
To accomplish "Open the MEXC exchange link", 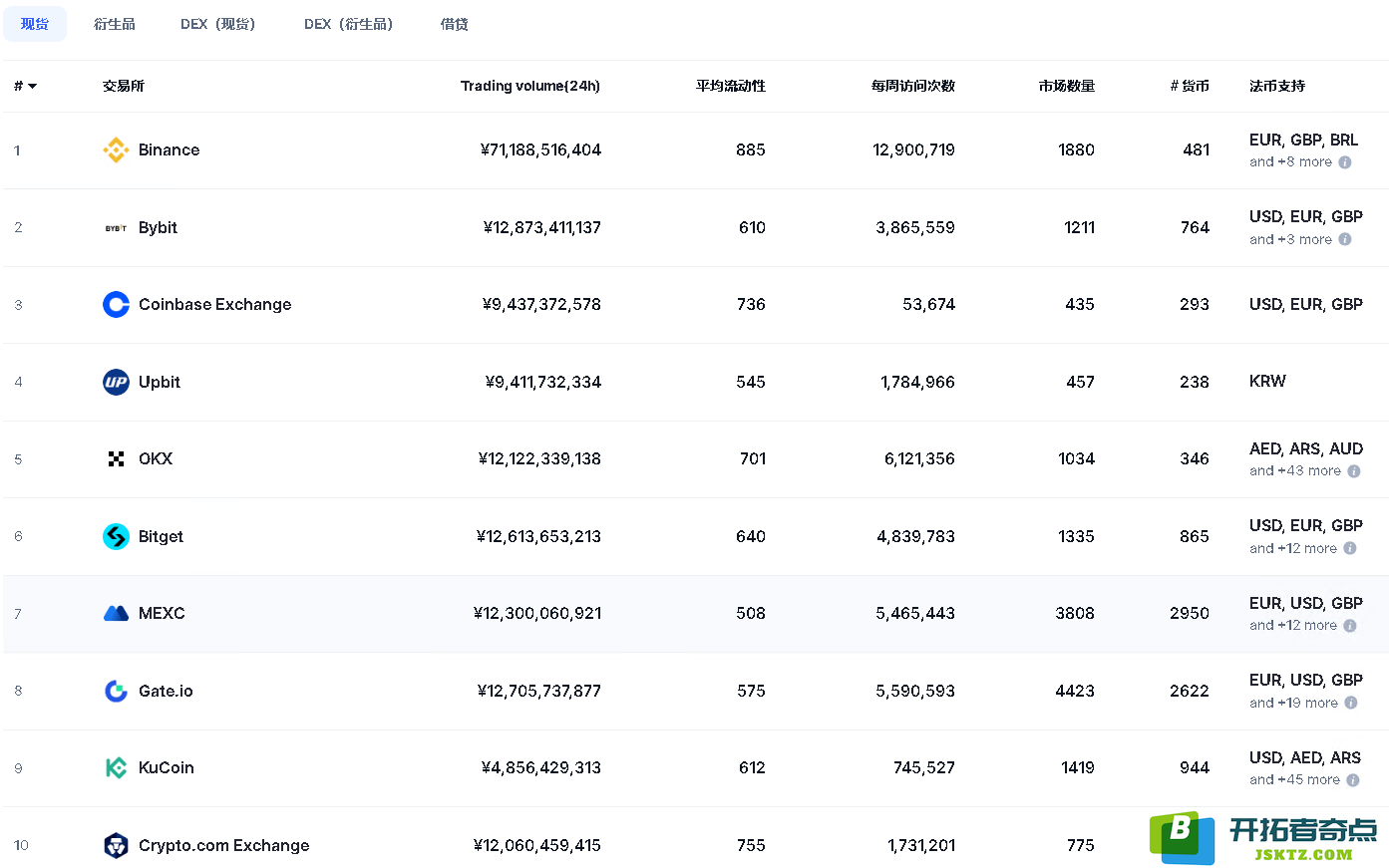I will click(162, 613).
